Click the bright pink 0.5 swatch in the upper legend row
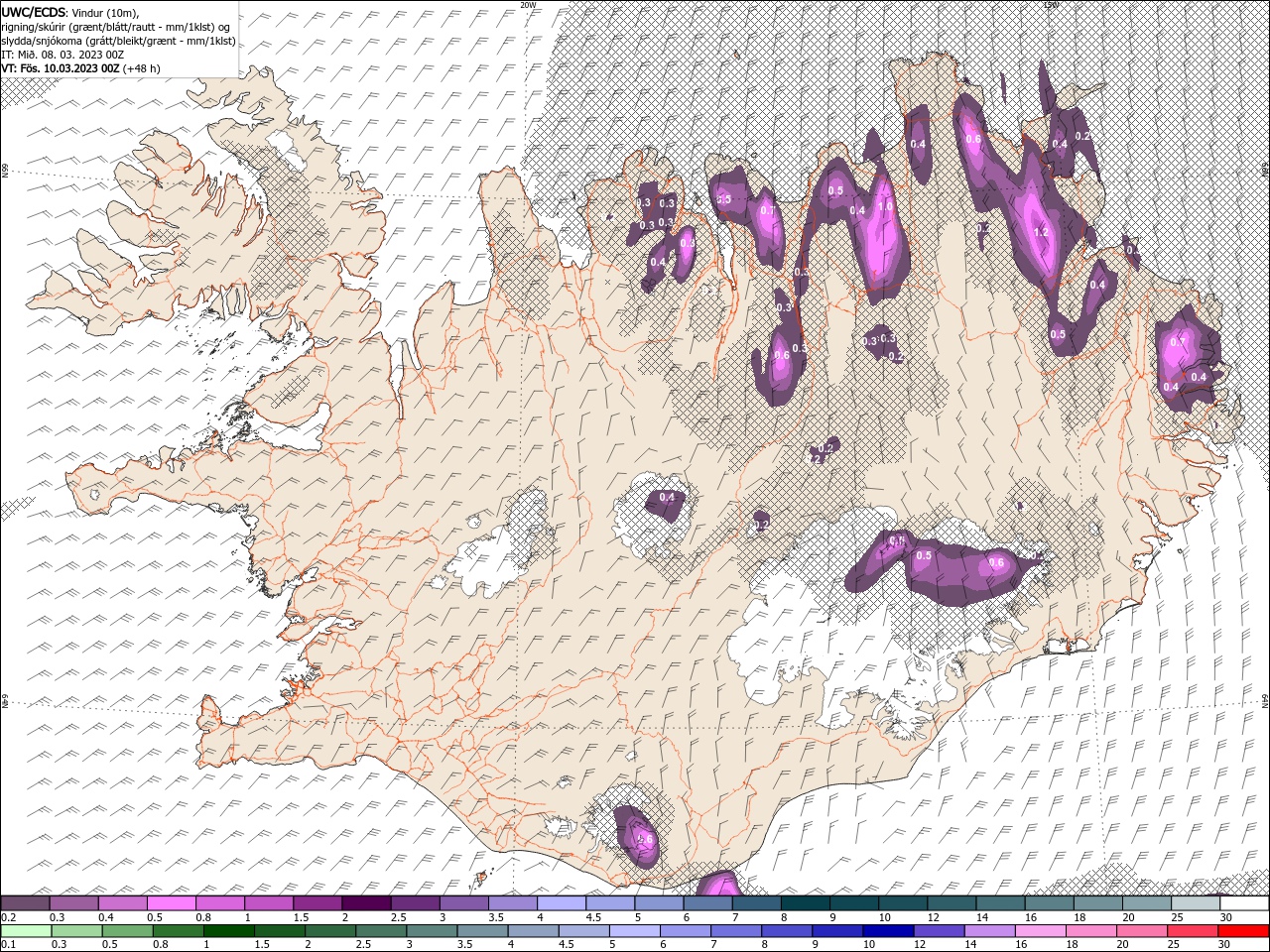Image resolution: width=1270 pixels, height=952 pixels. 171,903
